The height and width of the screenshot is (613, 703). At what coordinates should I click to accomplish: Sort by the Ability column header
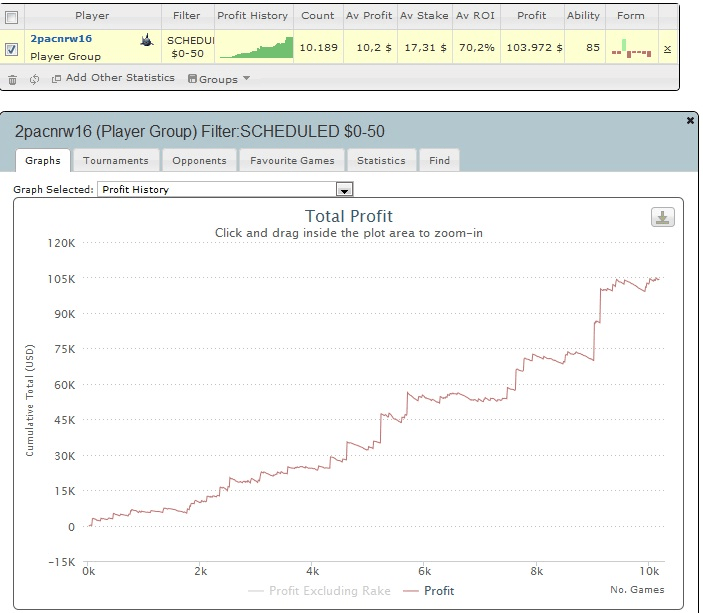[x=583, y=16]
